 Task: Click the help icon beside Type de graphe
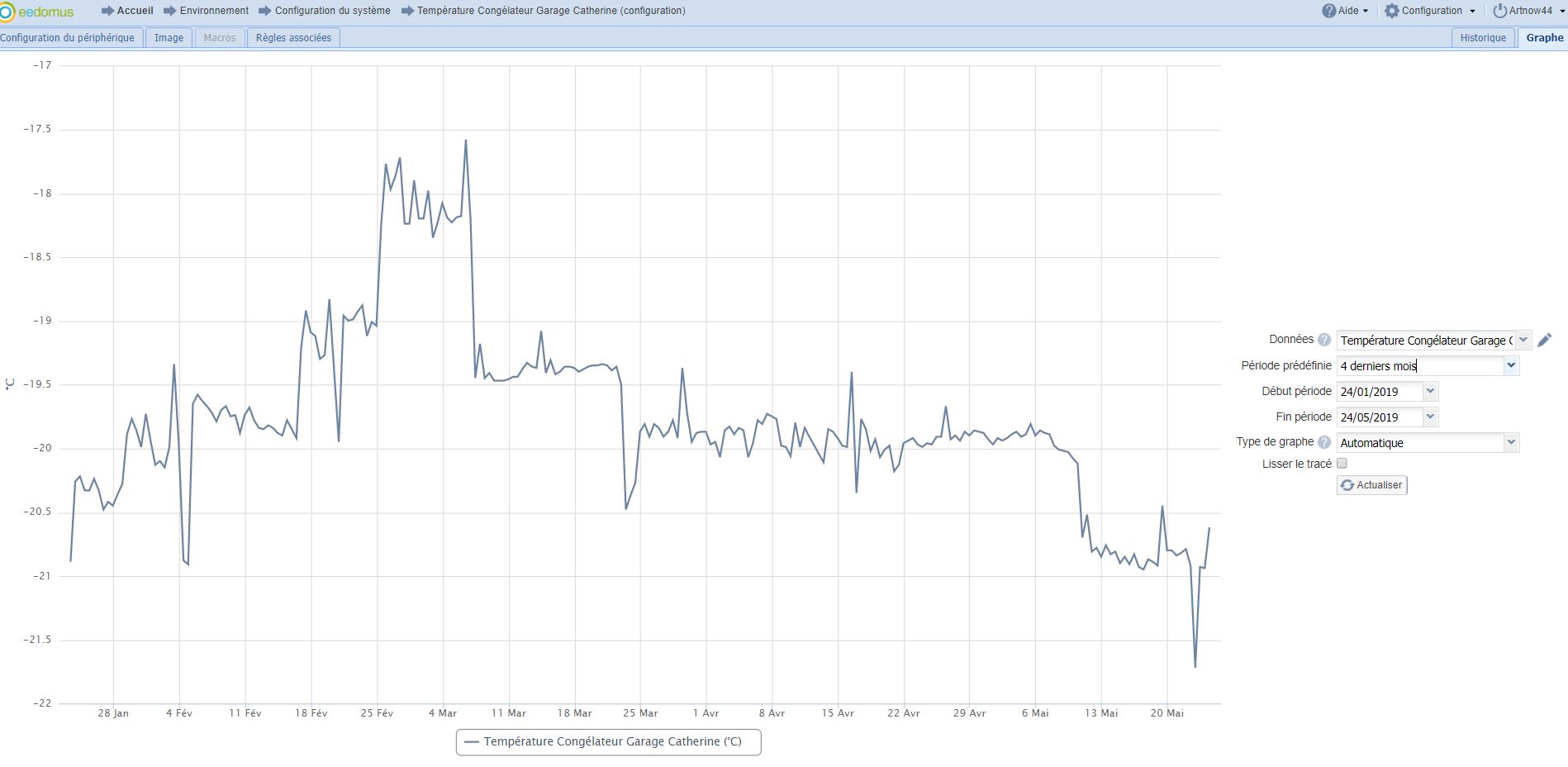pyautogui.click(x=1324, y=442)
